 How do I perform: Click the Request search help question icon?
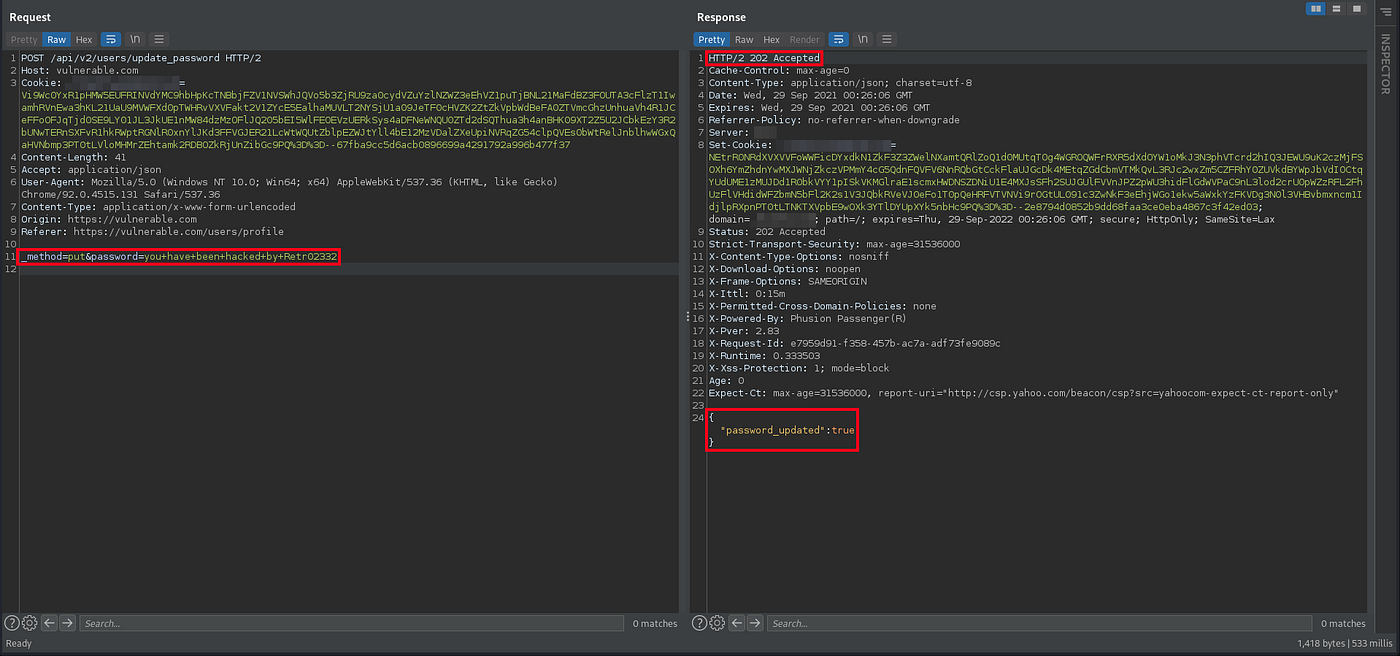pyautogui.click(x=12, y=623)
